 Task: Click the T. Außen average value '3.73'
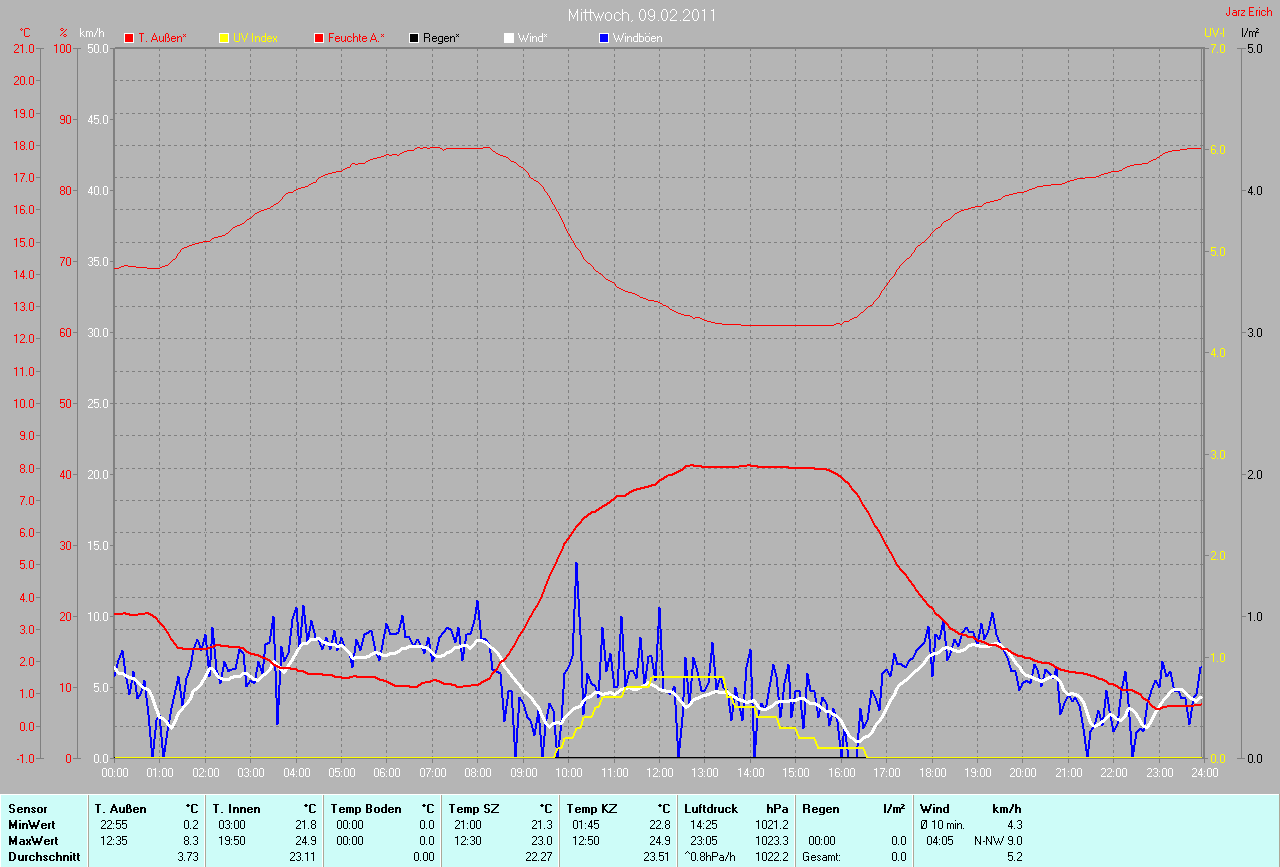(187, 857)
